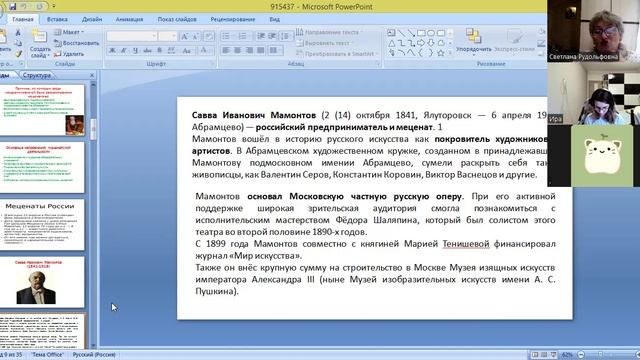Select the five-point star shape
The width and height of the screenshot is (640, 360).
[x=441, y=53]
